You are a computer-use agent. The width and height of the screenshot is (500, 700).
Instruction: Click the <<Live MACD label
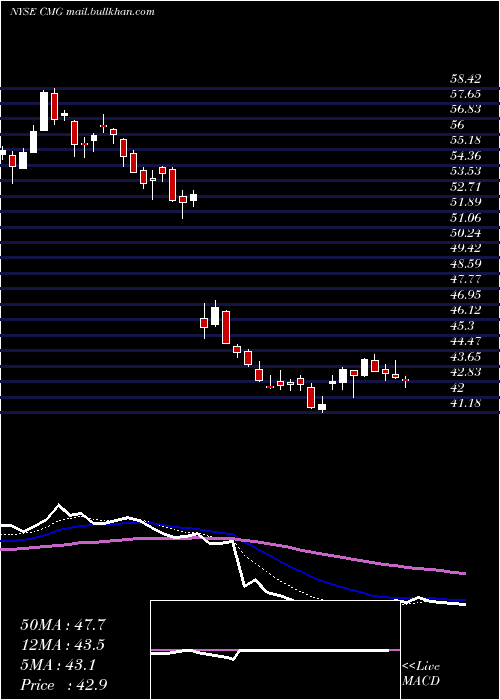(421, 674)
